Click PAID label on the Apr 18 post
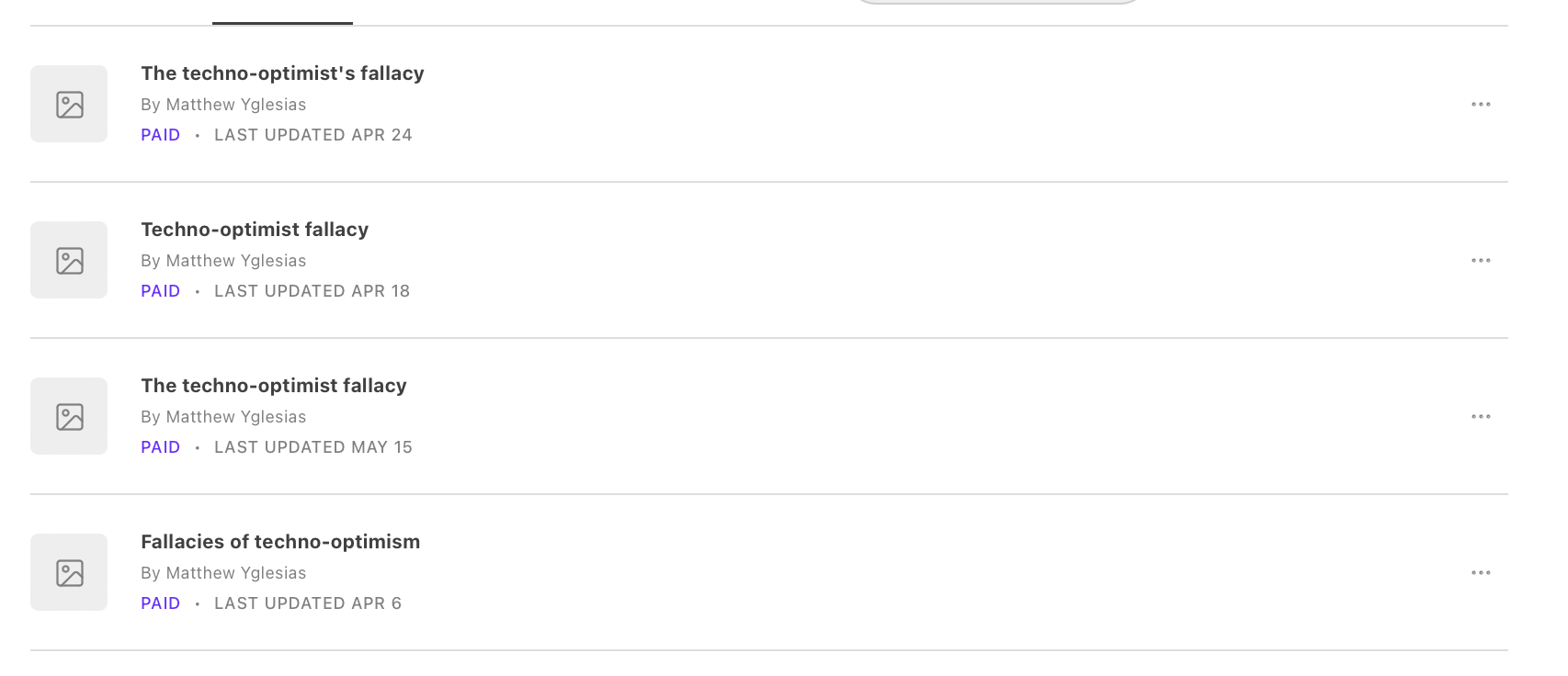1568x676 pixels. (x=161, y=291)
